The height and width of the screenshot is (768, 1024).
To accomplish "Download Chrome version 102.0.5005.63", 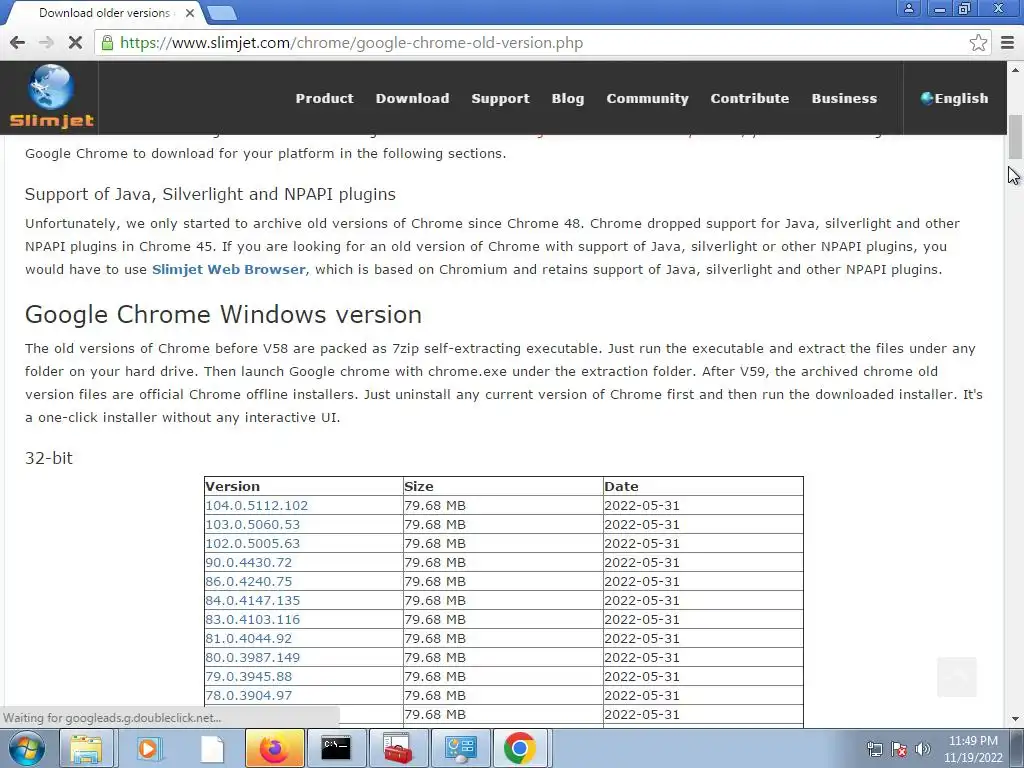I will [x=253, y=543].
